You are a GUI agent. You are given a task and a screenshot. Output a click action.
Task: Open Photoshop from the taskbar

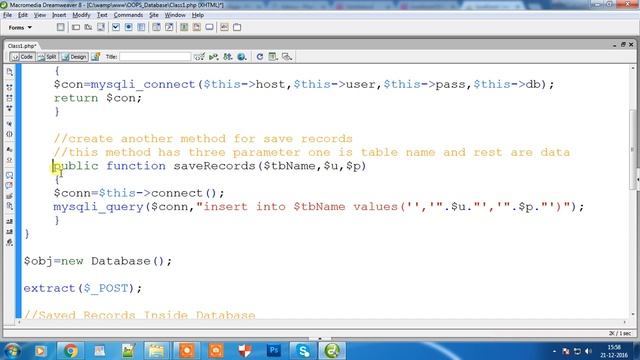[273, 351]
